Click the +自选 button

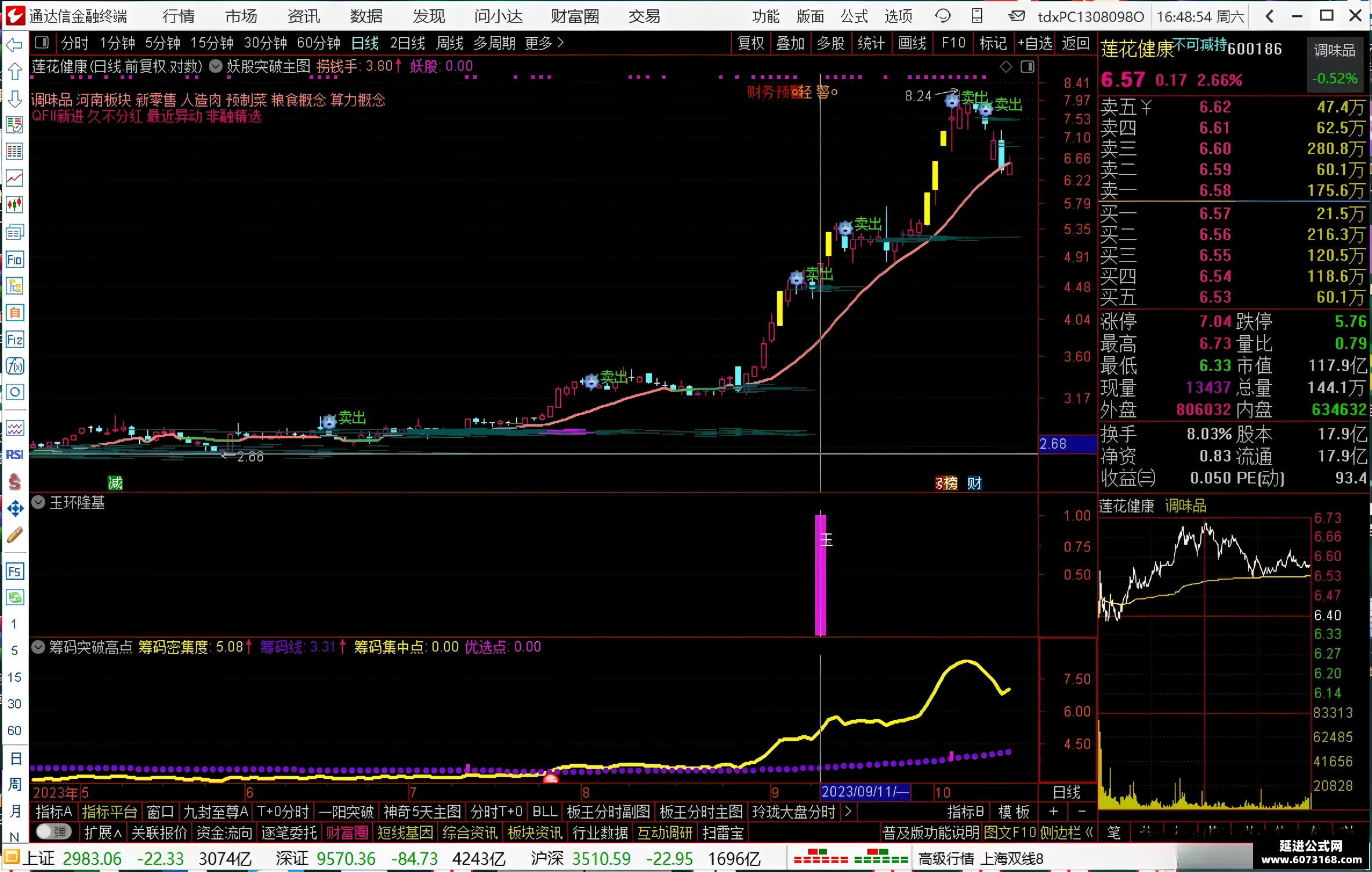coord(1035,43)
